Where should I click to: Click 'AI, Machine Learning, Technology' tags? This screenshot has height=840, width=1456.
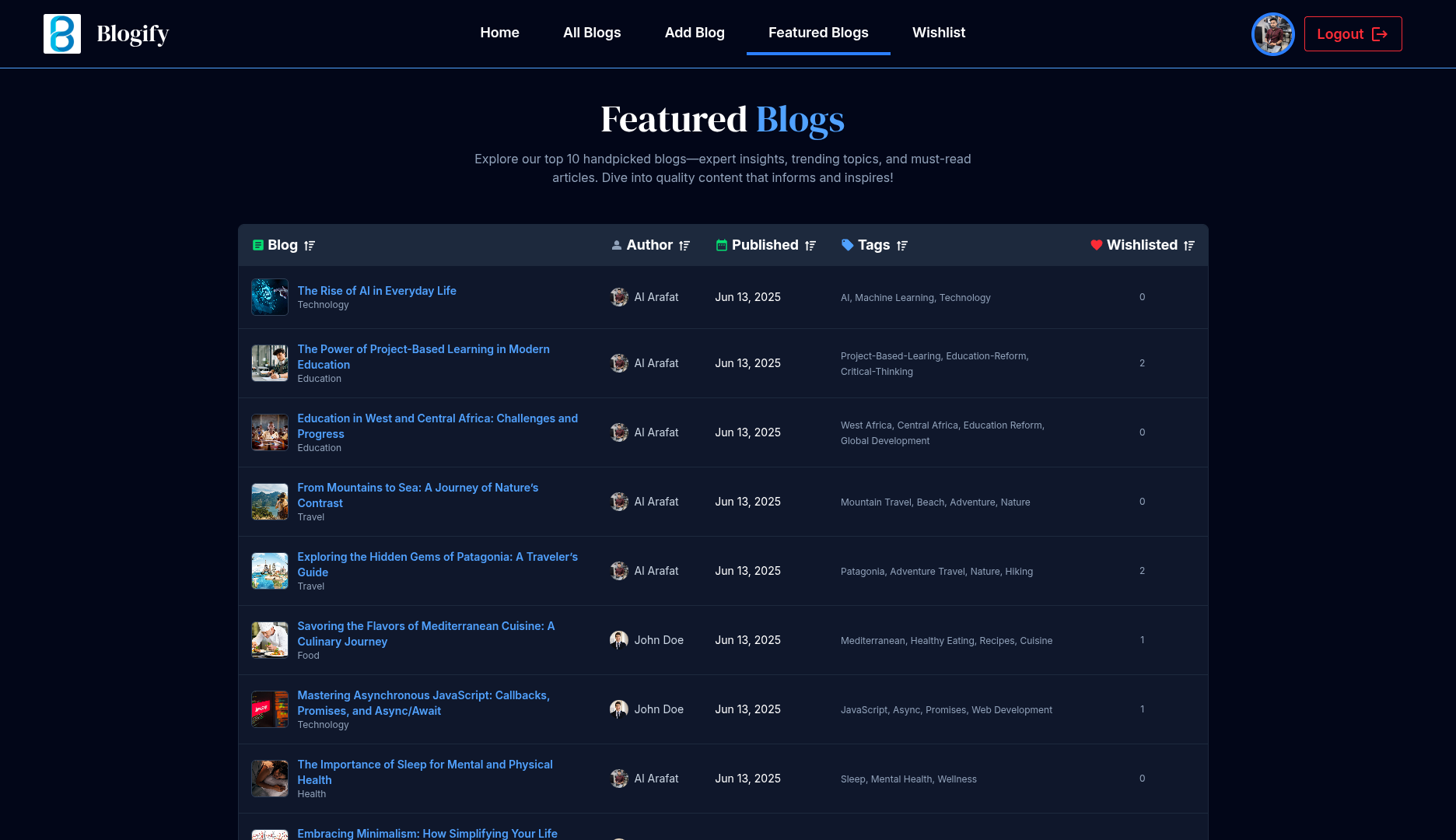[x=915, y=298]
